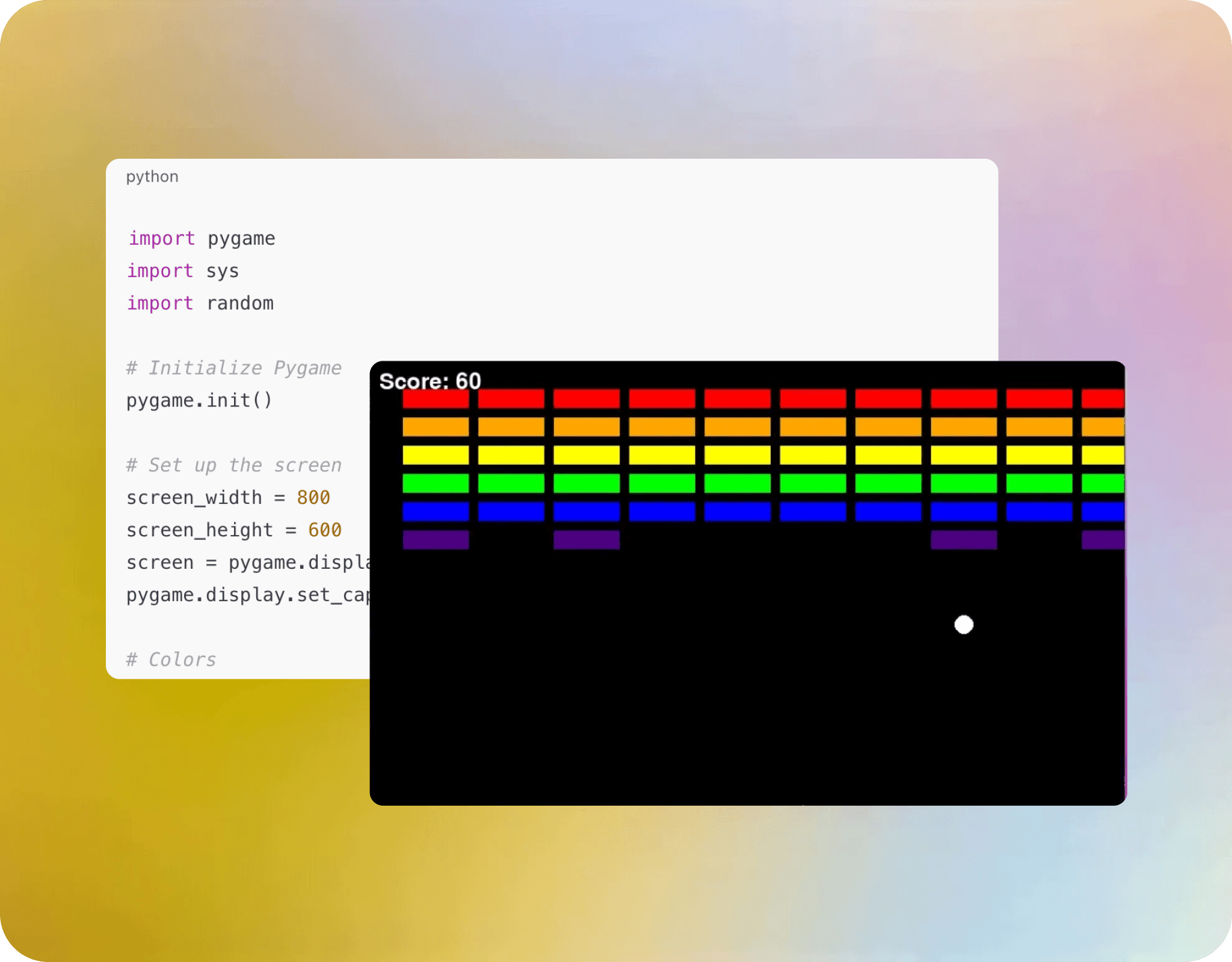Click the pygame.init() function call

pyautogui.click(x=199, y=400)
